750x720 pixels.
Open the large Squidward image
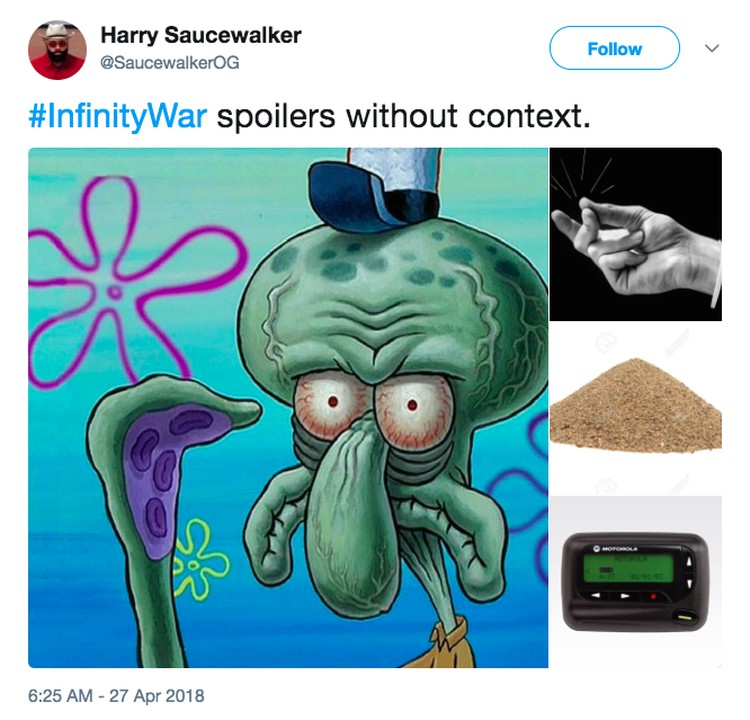(288, 408)
